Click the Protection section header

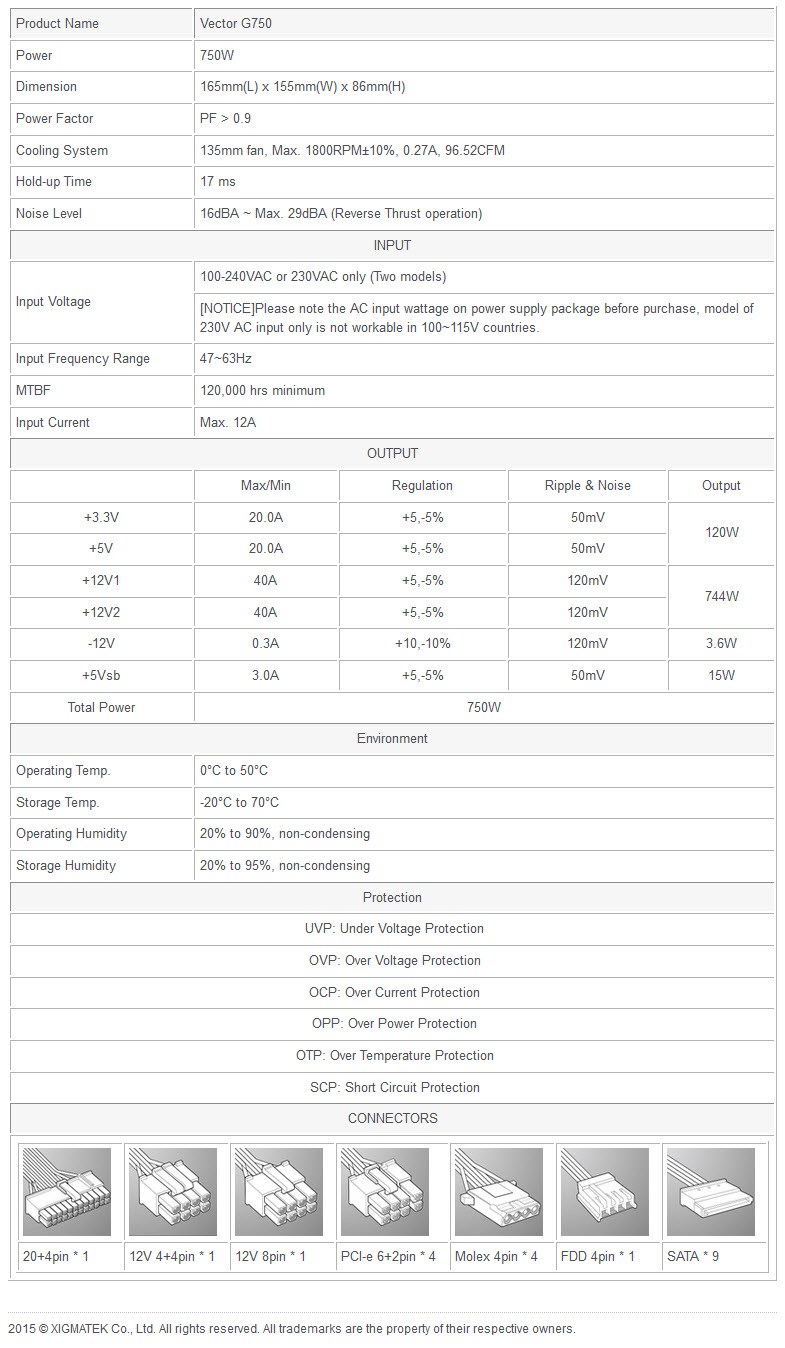392,898
